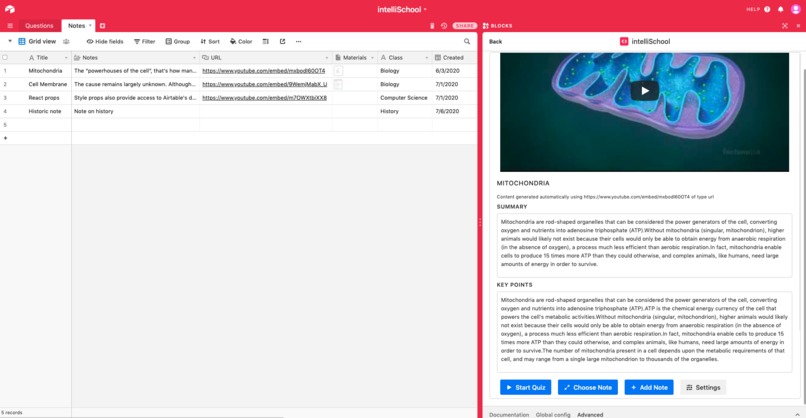Select the "React props" title cell
Image resolution: width=806 pixels, height=418 pixels.
[x=45, y=98]
